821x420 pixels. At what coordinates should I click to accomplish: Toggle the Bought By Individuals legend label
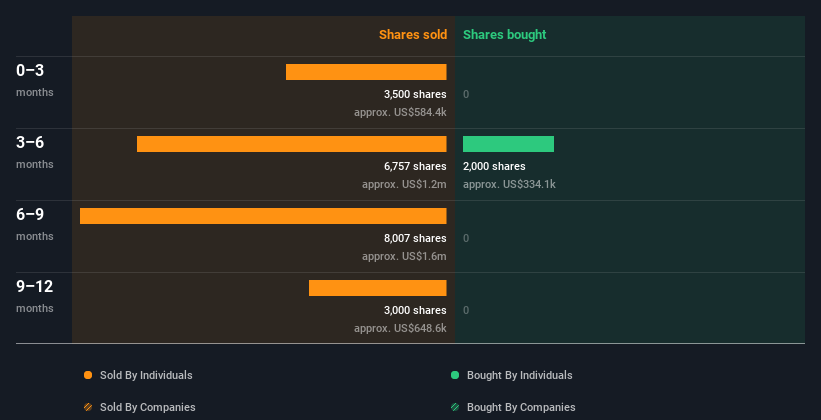tap(520, 375)
